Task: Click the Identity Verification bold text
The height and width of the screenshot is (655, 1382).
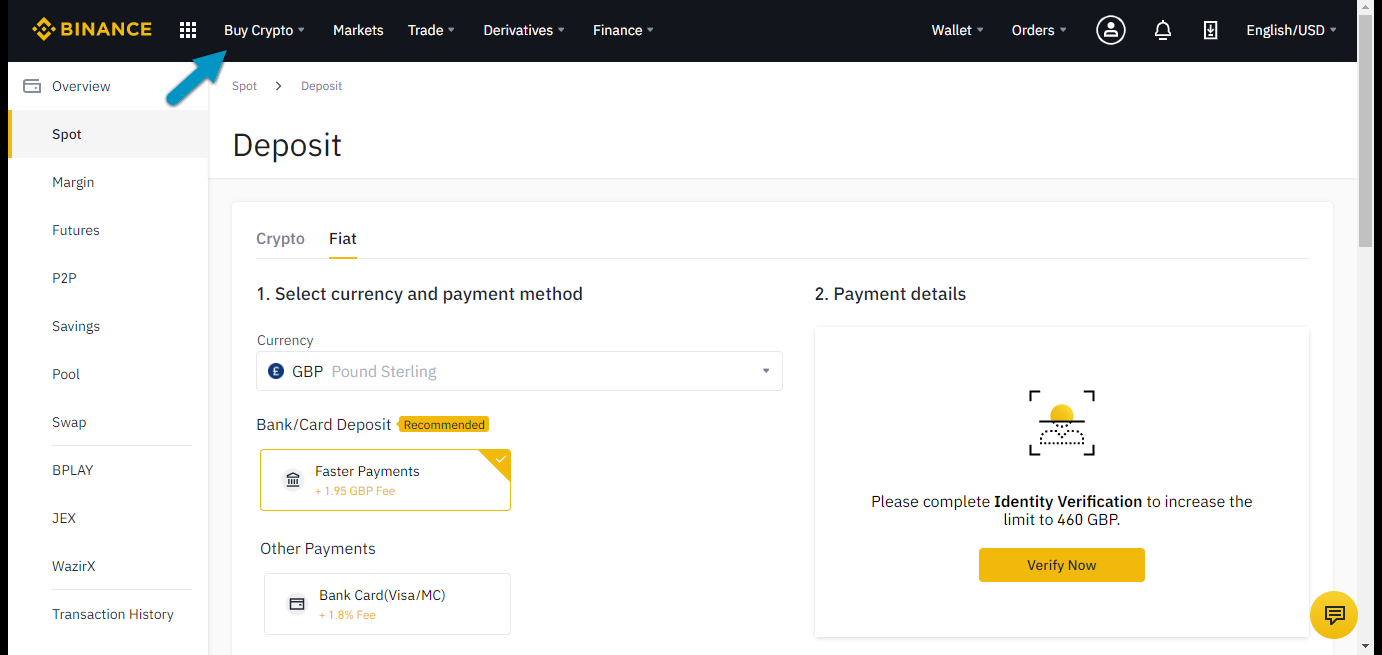Action: (1068, 502)
